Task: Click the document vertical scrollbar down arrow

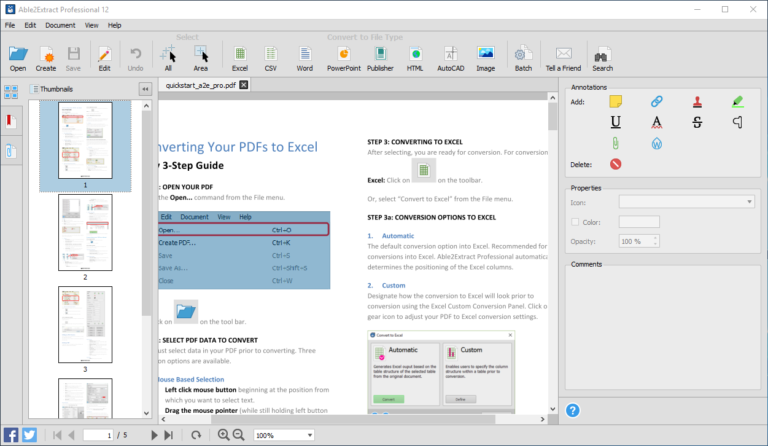Action: 552,409
